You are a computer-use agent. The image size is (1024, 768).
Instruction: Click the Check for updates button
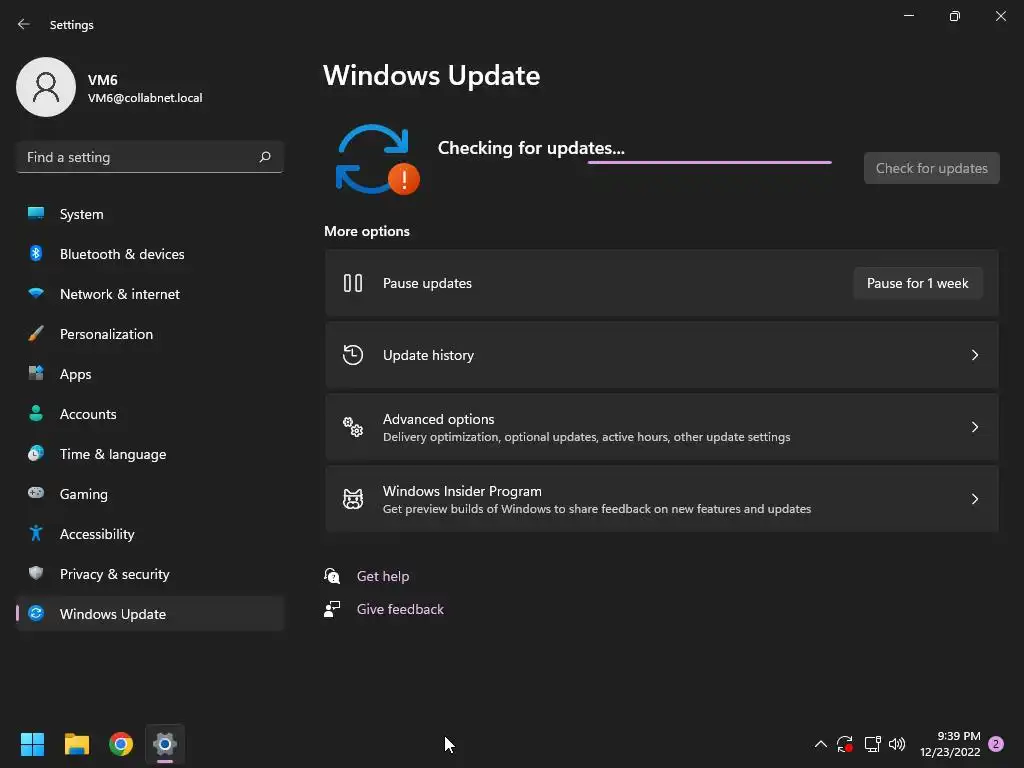pyautogui.click(x=931, y=168)
